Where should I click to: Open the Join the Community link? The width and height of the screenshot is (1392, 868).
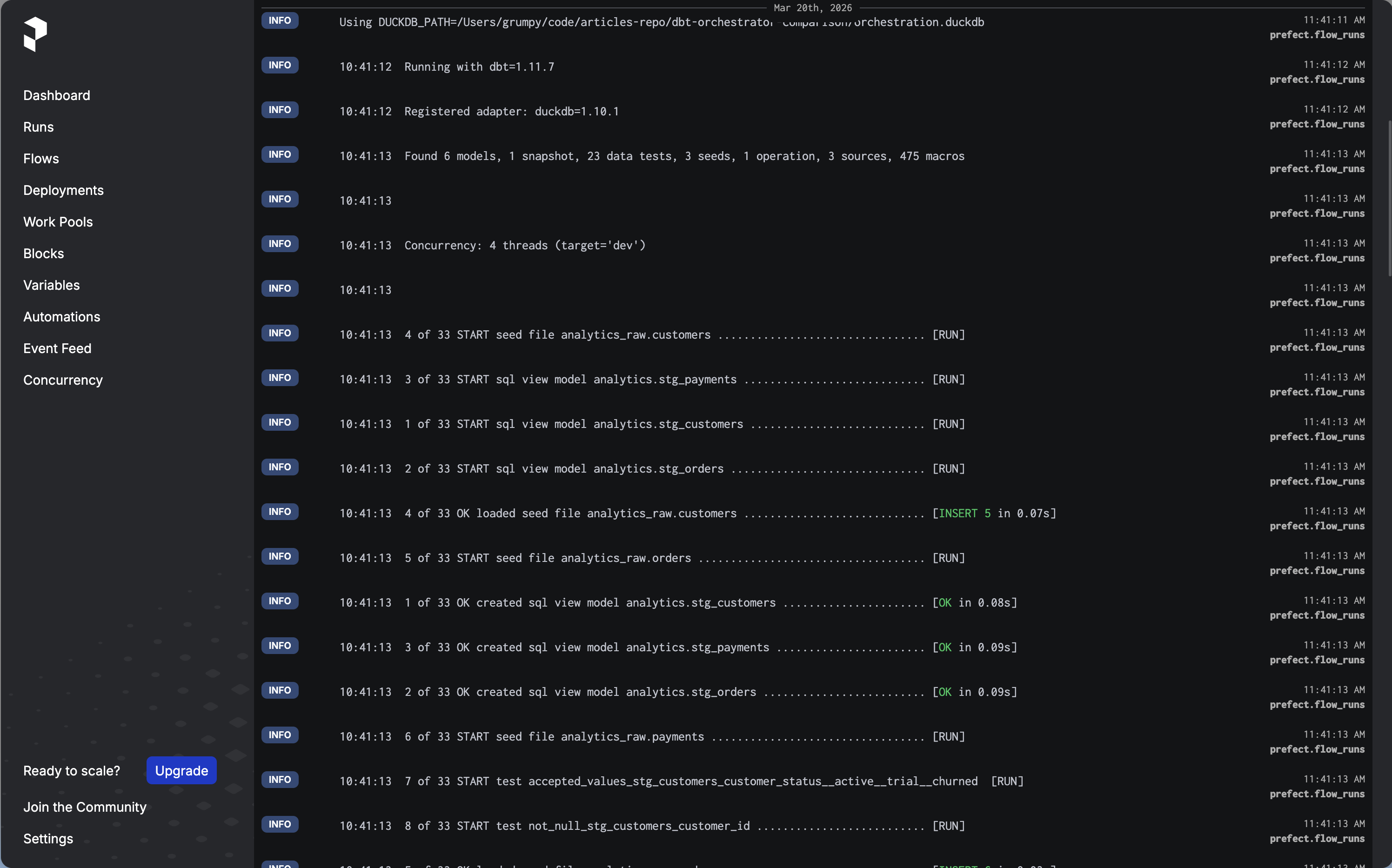point(84,807)
